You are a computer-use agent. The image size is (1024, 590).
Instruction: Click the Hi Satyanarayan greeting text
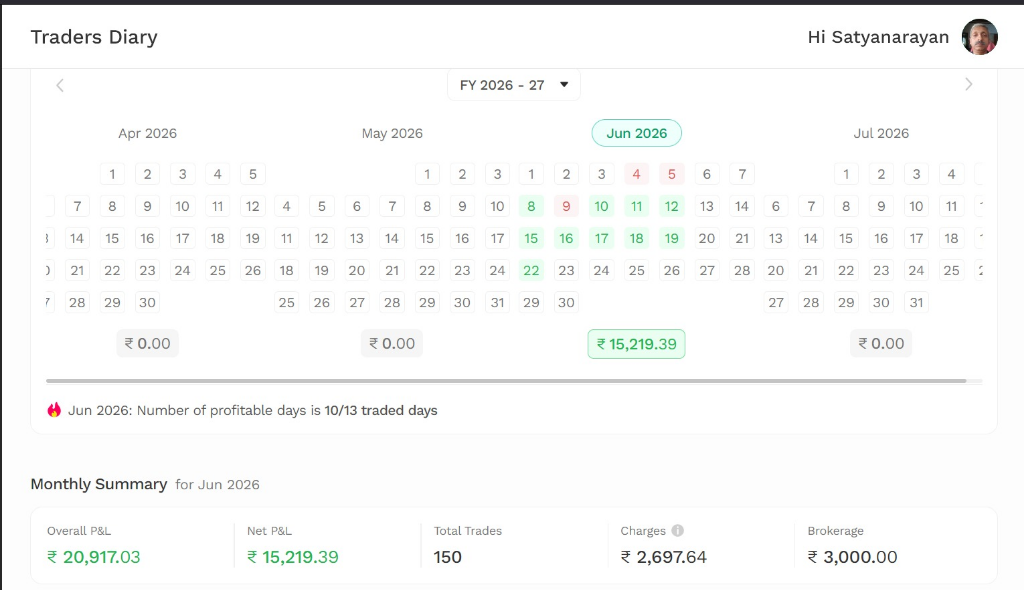coord(878,37)
